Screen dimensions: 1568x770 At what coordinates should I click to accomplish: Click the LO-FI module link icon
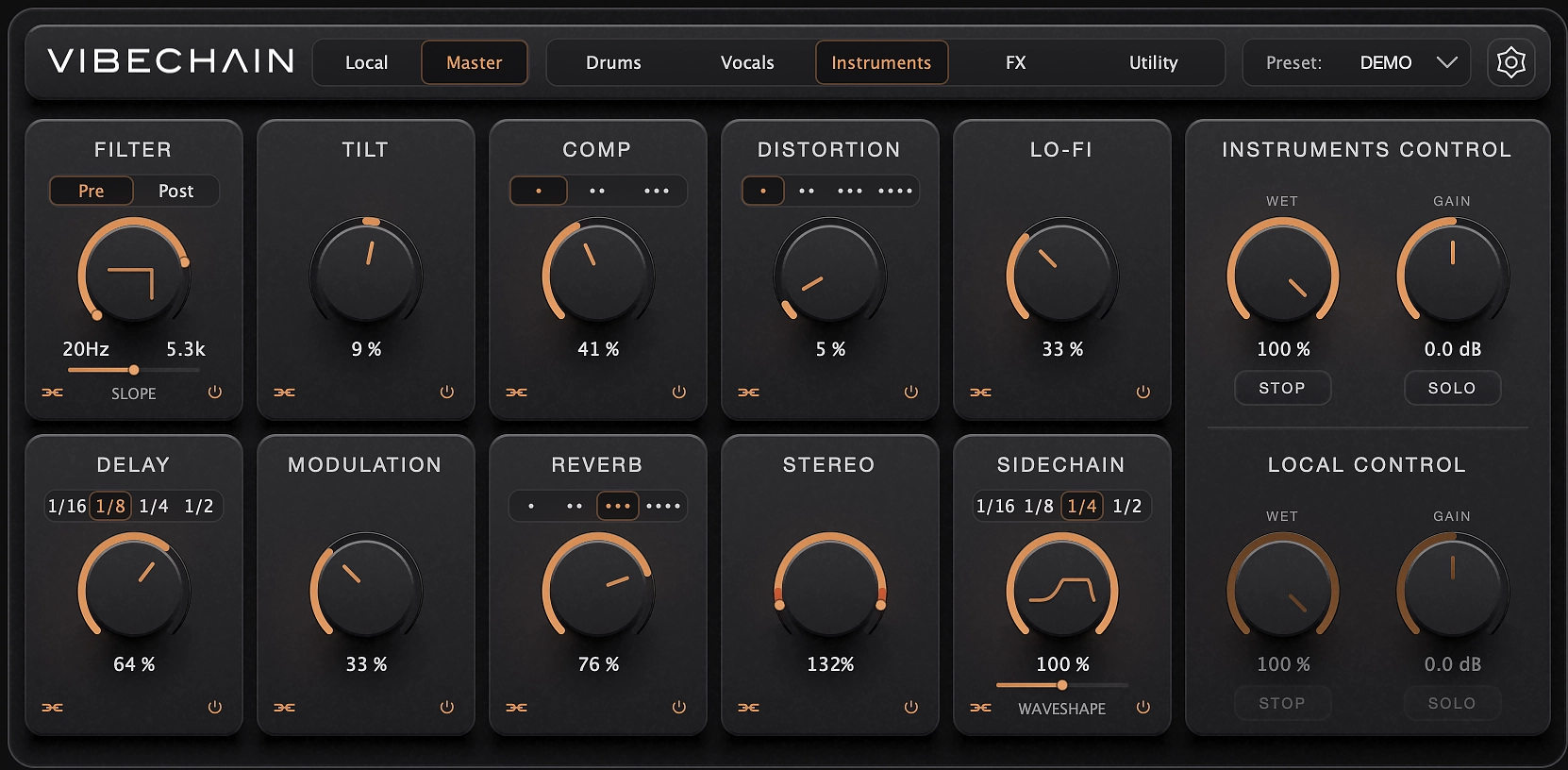[981, 393]
